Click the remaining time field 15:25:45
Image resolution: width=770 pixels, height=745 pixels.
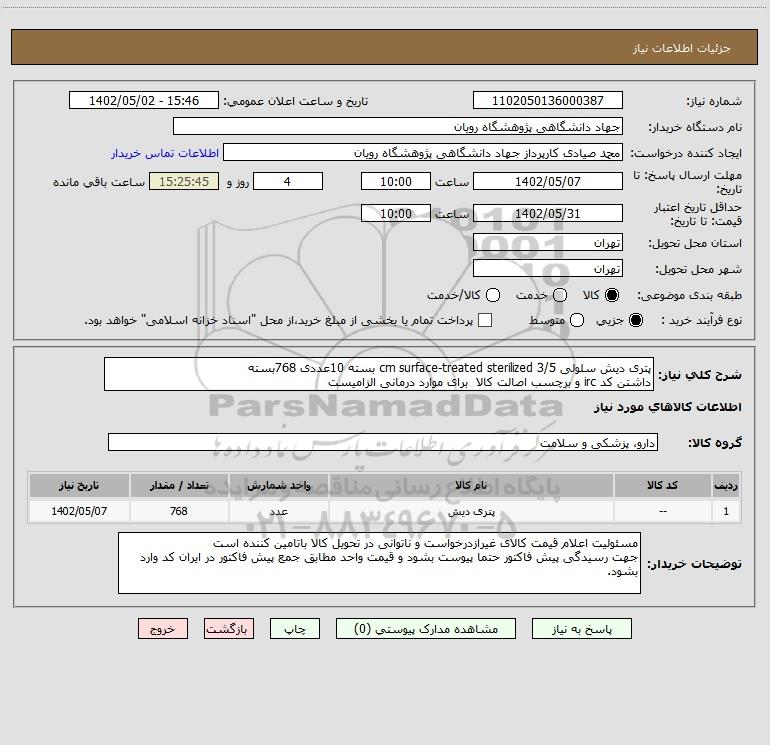pyautogui.click(x=184, y=181)
